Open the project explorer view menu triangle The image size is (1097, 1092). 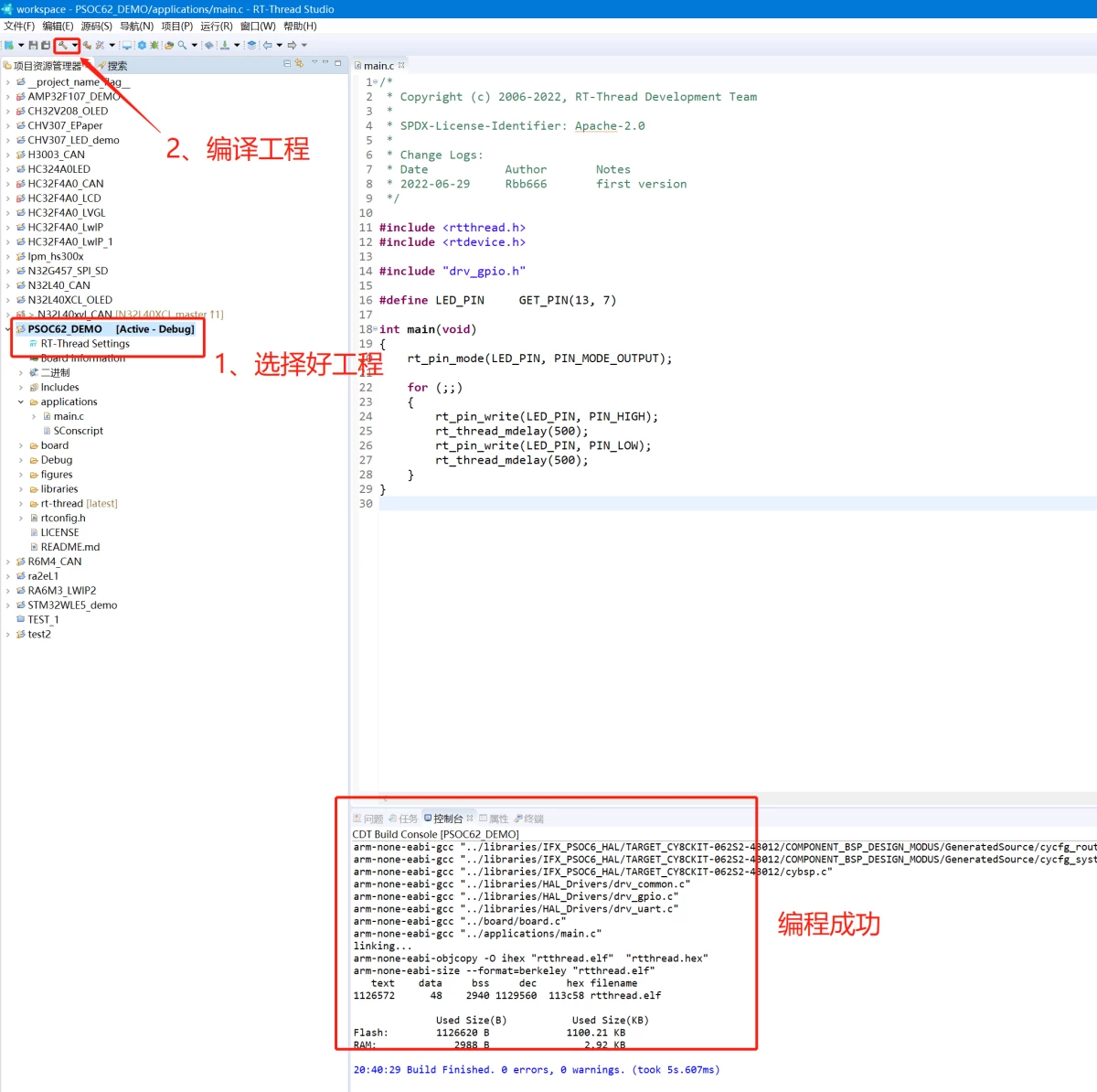[314, 62]
